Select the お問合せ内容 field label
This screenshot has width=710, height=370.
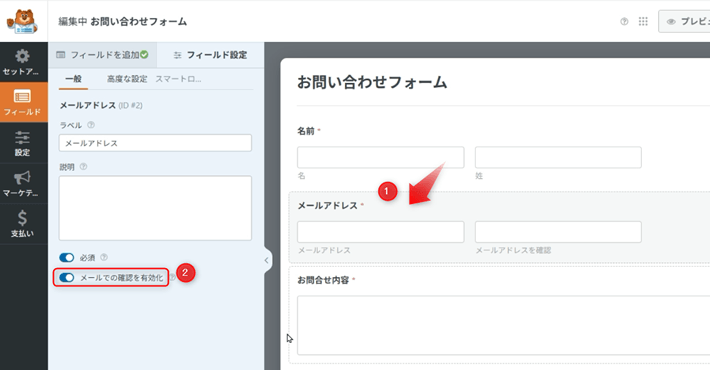point(323,280)
